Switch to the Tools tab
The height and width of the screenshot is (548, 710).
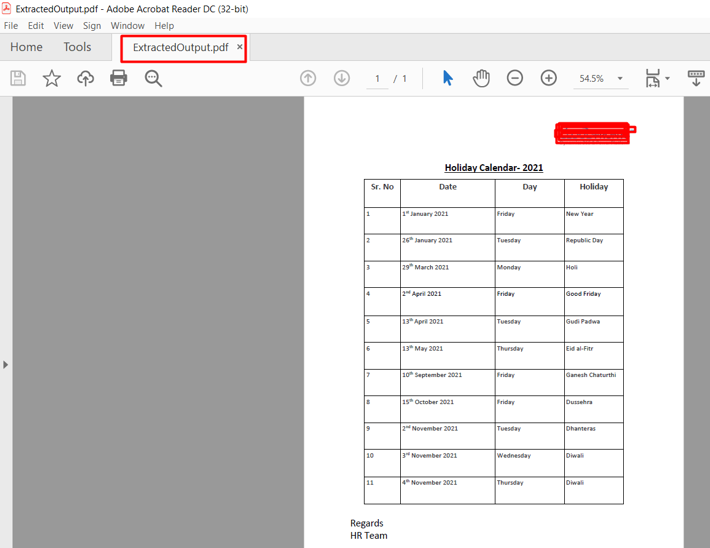pyautogui.click(x=77, y=47)
